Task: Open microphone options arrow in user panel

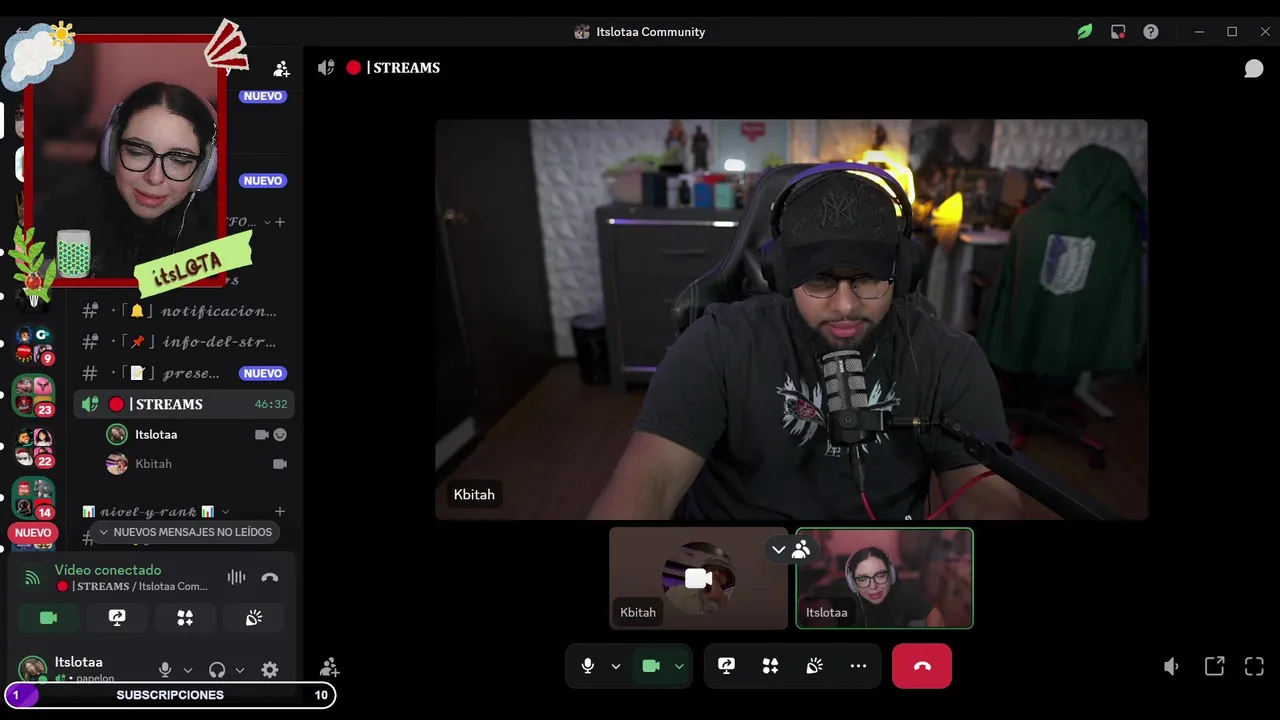Action: click(x=187, y=670)
